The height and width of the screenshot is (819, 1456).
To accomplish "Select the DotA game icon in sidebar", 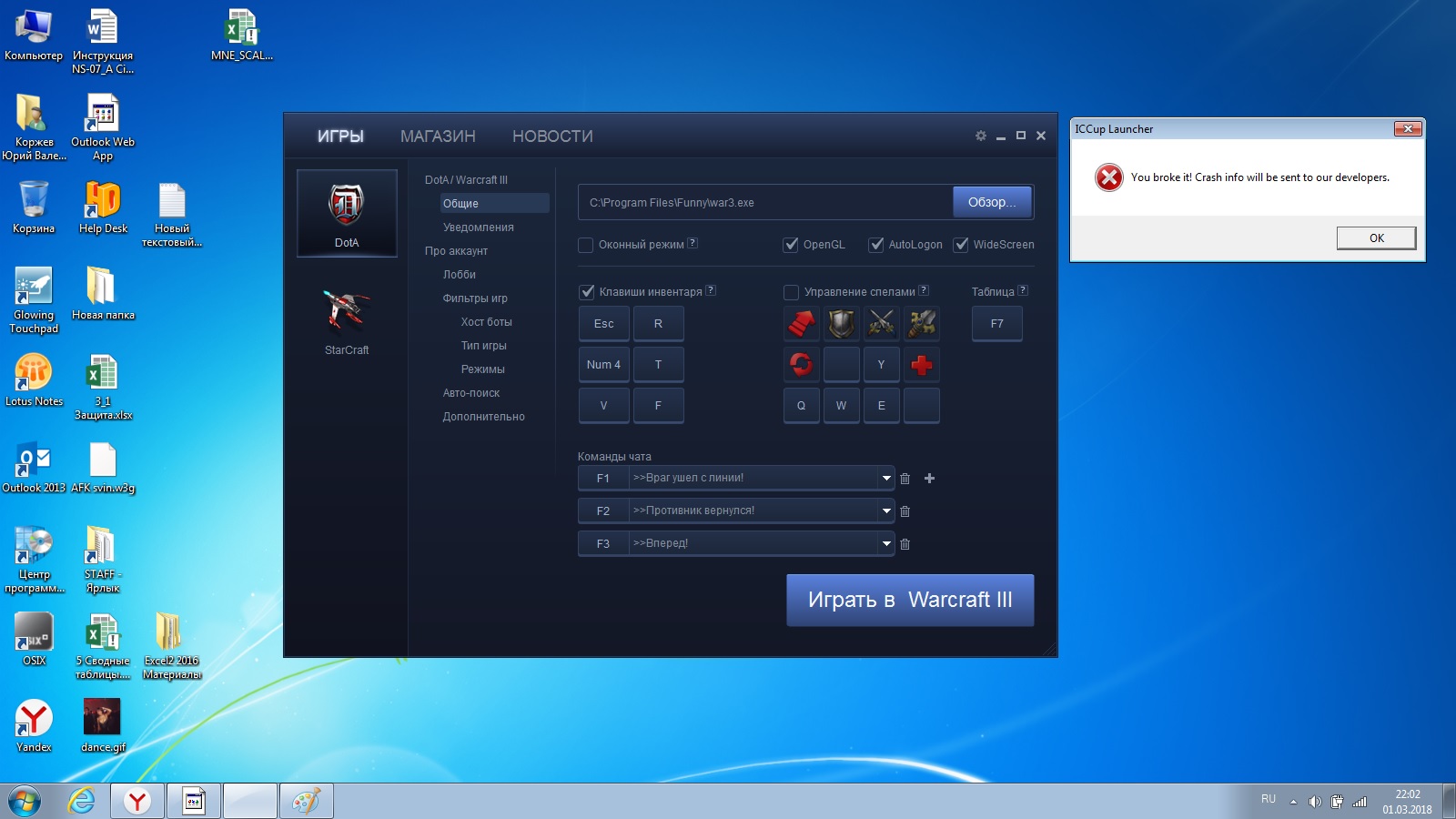I will (x=347, y=214).
